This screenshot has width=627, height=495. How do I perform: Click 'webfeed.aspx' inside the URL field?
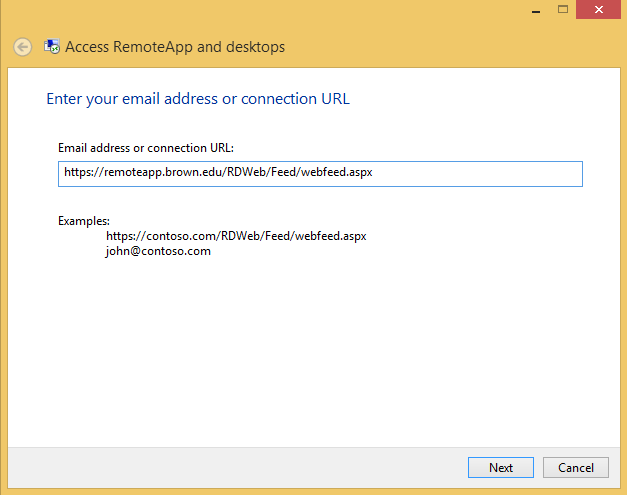[x=337, y=172]
